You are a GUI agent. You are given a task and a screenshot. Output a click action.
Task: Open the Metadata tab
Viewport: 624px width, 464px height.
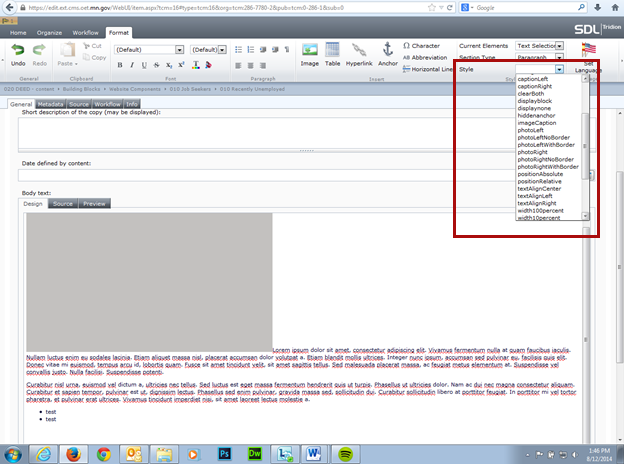pos(49,103)
